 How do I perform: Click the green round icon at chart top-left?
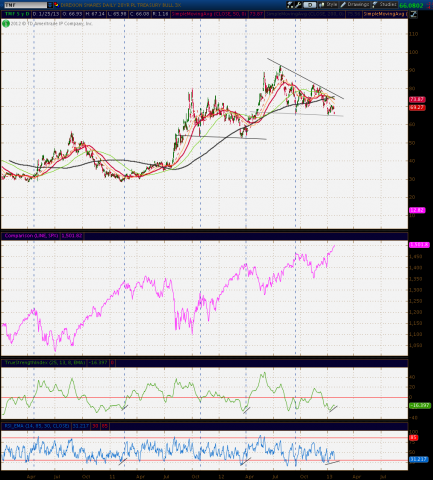[x=6, y=24]
